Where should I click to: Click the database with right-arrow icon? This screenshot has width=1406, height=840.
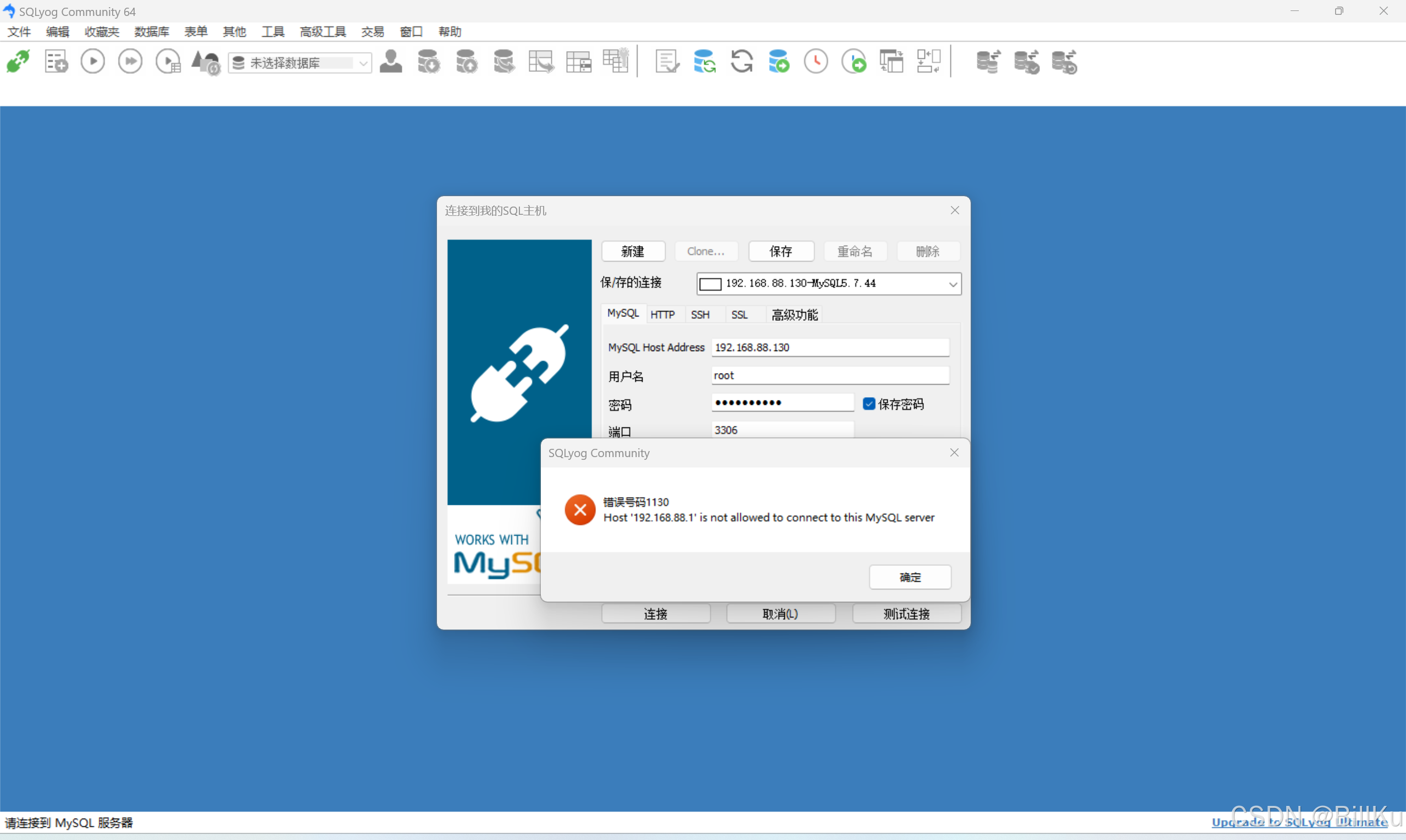click(504, 62)
